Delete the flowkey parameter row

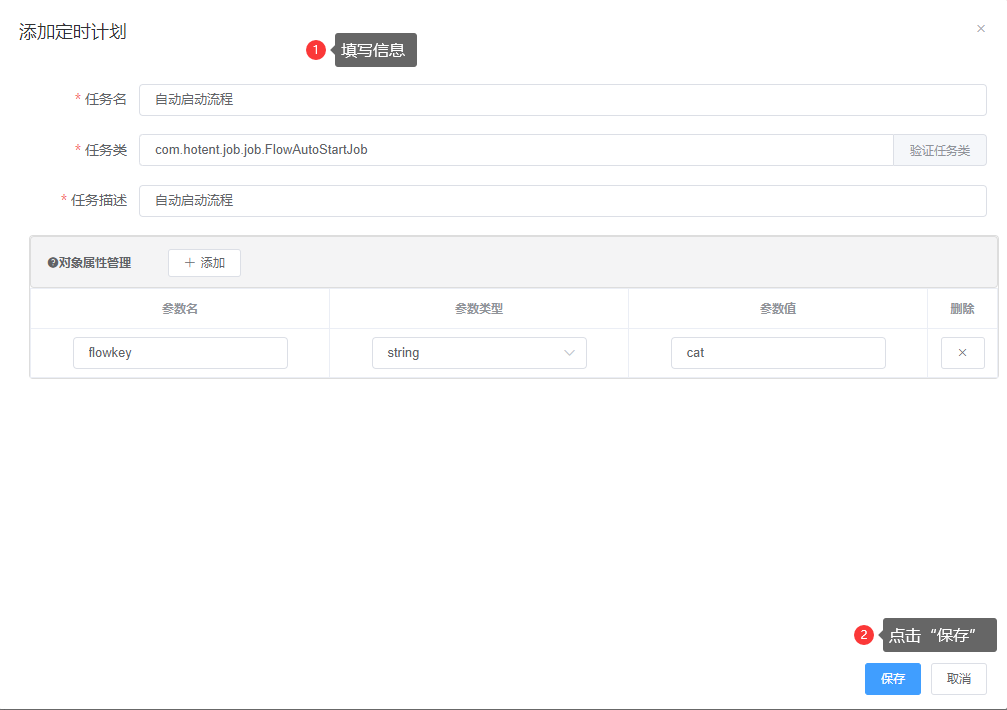pyautogui.click(x=962, y=353)
